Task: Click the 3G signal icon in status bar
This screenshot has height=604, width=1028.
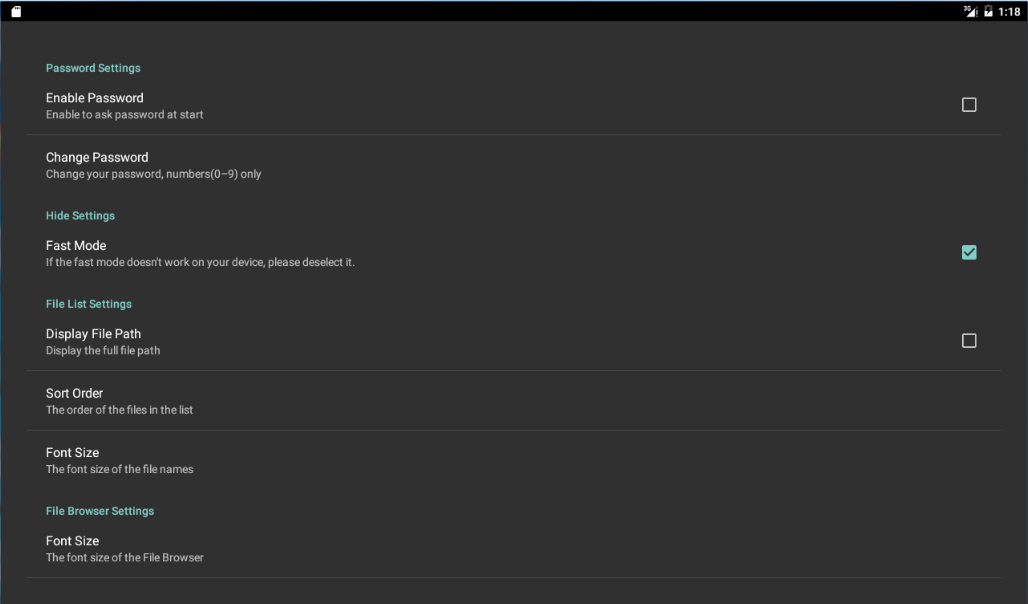Action: [970, 11]
